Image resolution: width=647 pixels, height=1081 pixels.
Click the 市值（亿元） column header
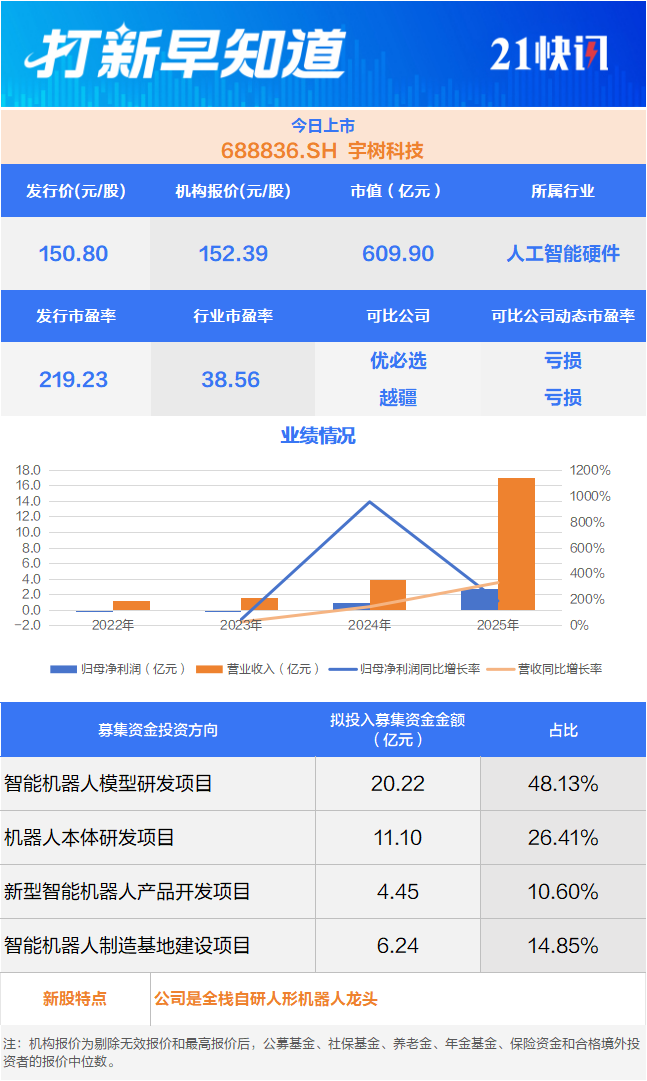pos(396,191)
